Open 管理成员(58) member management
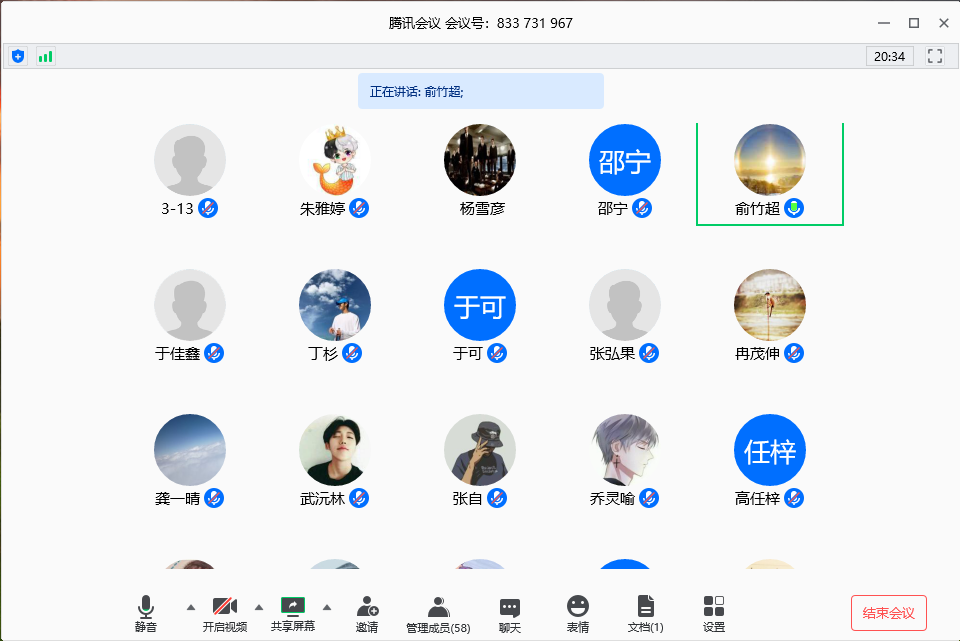This screenshot has width=960, height=641. click(x=438, y=612)
